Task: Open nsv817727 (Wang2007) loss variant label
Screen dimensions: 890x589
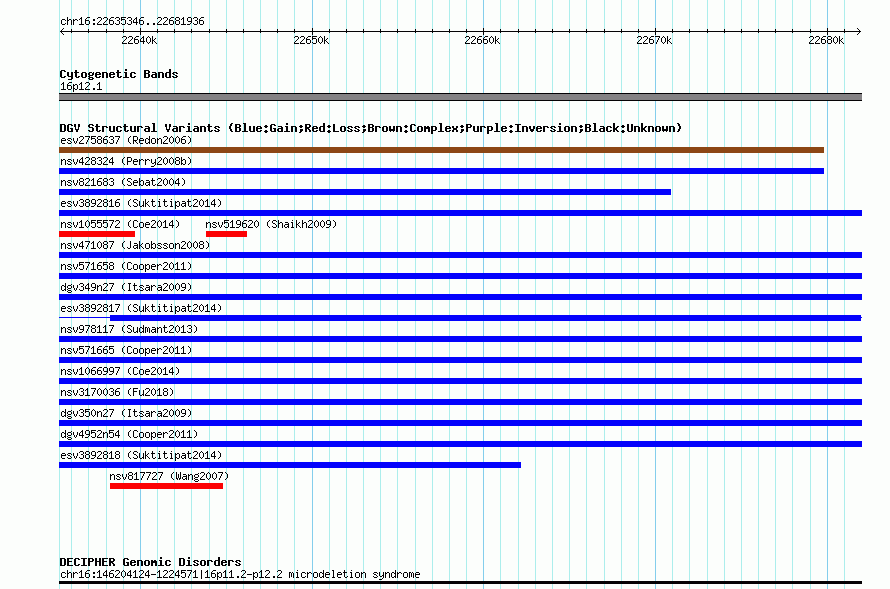Action: coord(169,476)
